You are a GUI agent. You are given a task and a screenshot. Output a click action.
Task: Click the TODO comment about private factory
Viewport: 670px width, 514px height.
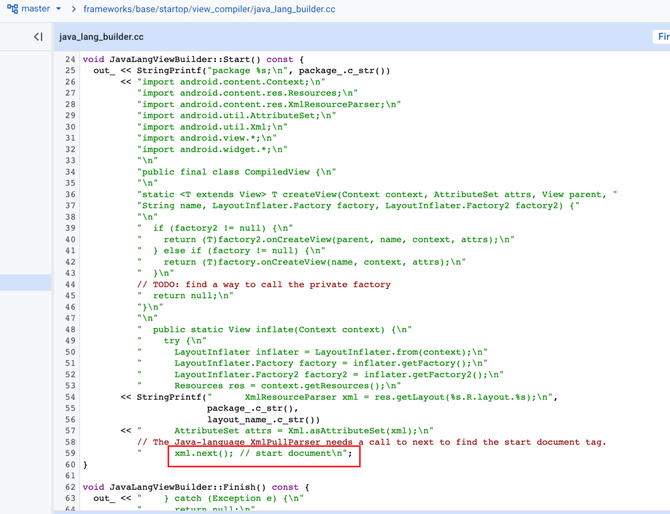[x=264, y=284]
